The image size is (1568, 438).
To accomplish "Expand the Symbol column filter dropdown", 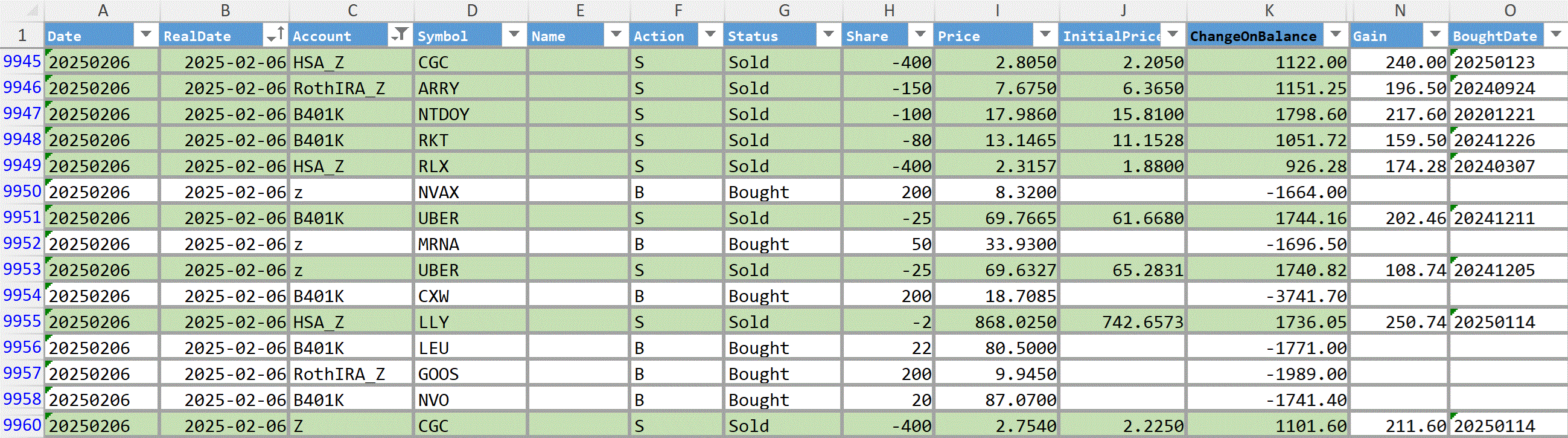I will [x=514, y=34].
